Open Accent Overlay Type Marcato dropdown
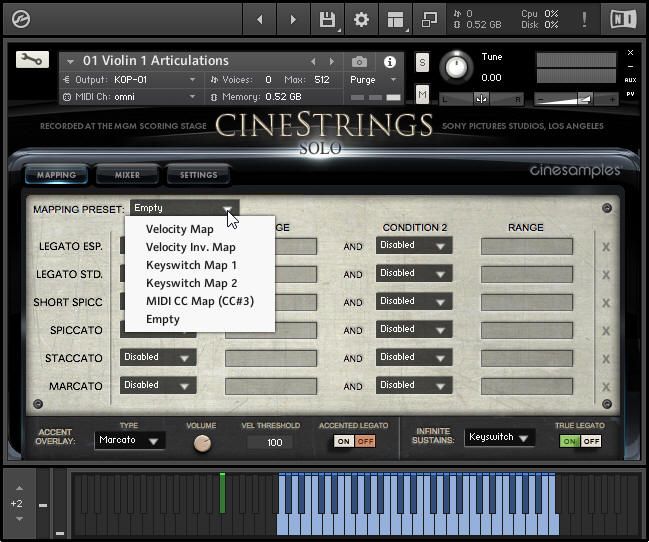The image size is (649, 542). [x=130, y=440]
